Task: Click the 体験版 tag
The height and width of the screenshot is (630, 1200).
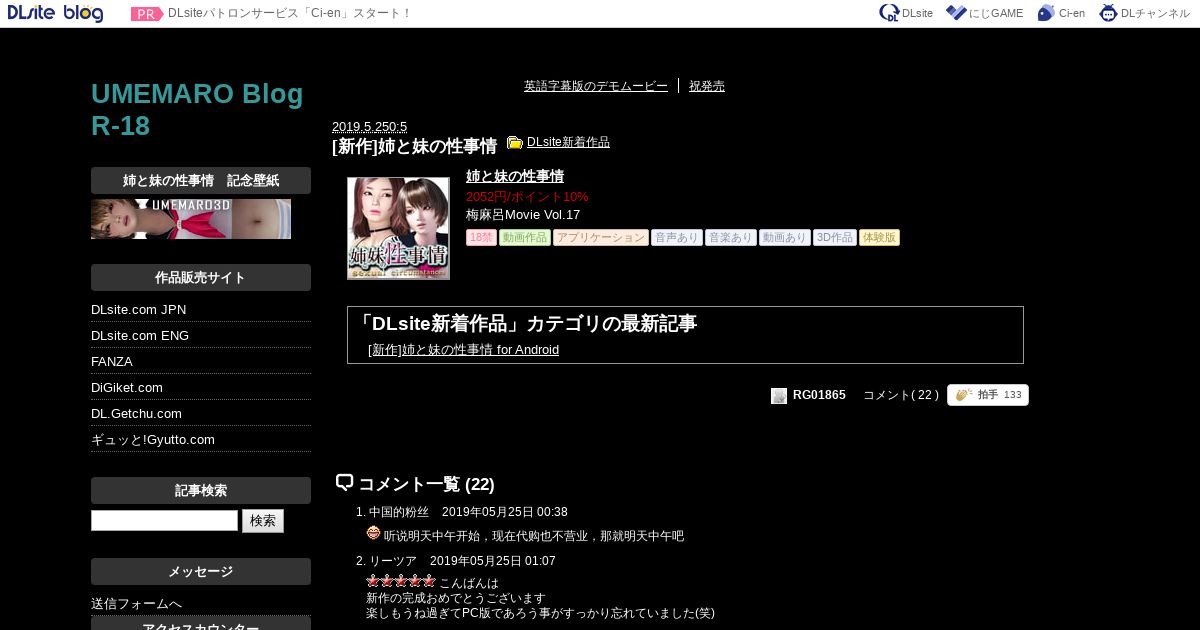Action: pyautogui.click(x=879, y=238)
